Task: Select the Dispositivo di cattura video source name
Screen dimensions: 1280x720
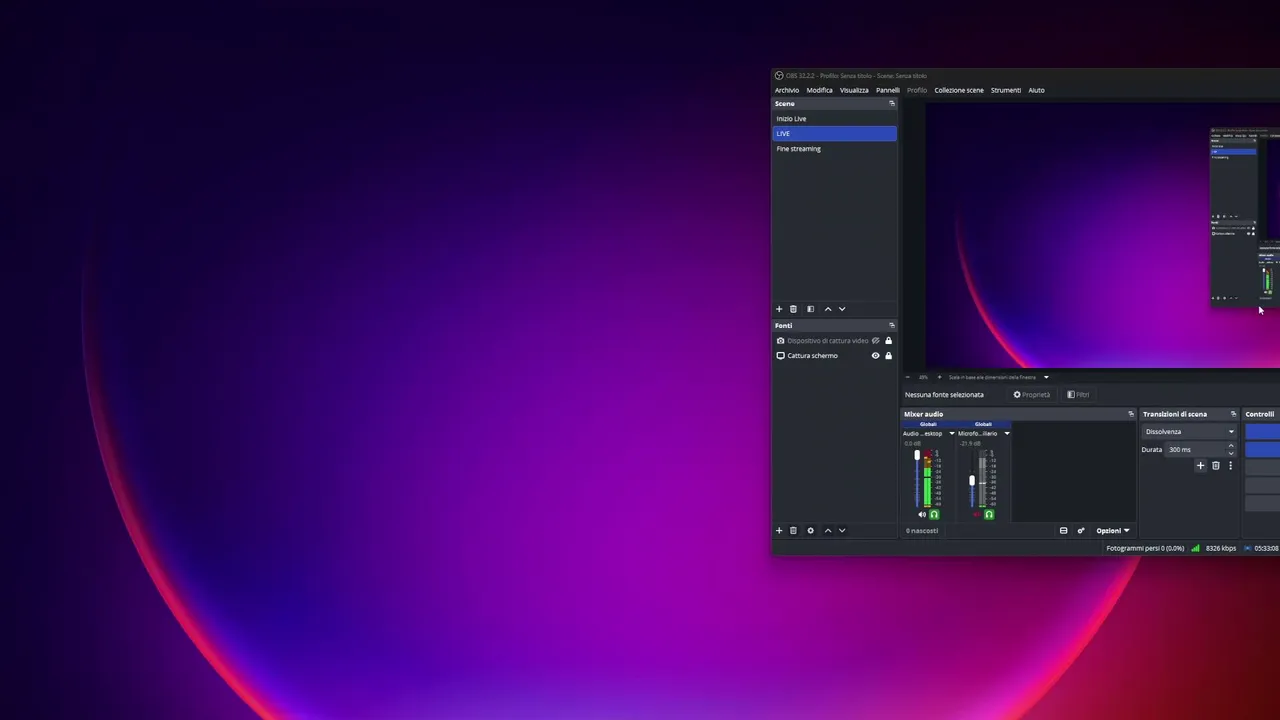Action: click(x=828, y=341)
